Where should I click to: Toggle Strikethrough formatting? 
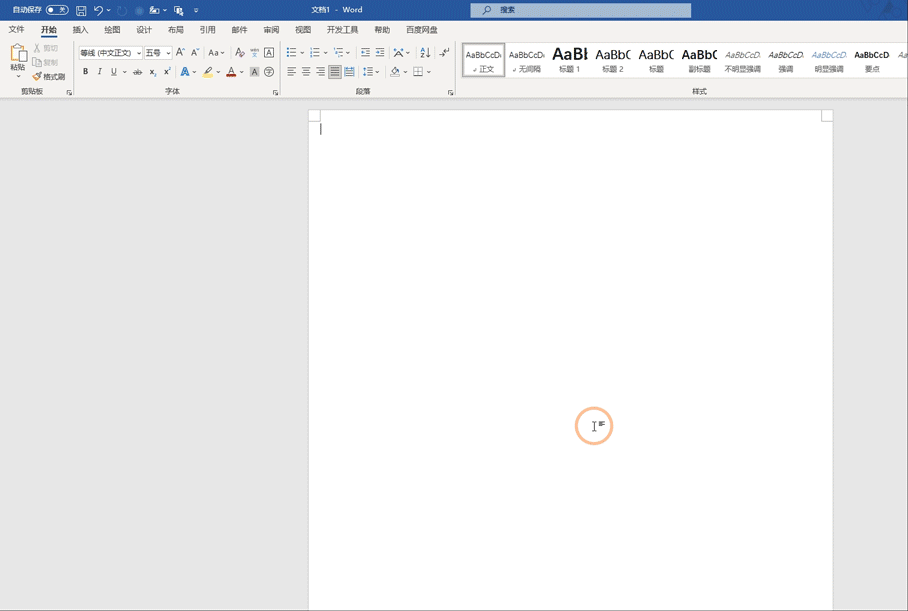[137, 72]
